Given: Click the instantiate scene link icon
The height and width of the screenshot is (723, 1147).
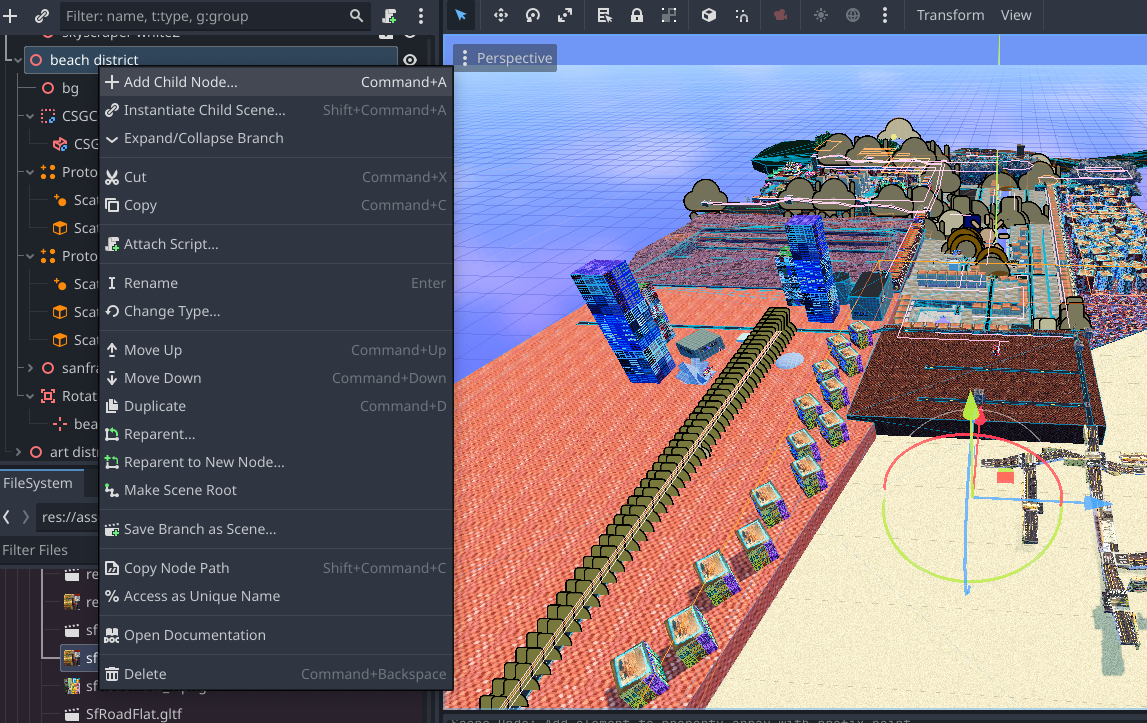Looking at the screenshot, I should pyautogui.click(x=42, y=15).
